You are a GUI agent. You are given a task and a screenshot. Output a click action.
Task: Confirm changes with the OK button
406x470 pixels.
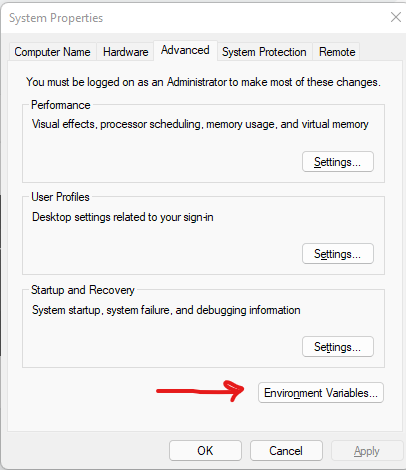205,451
